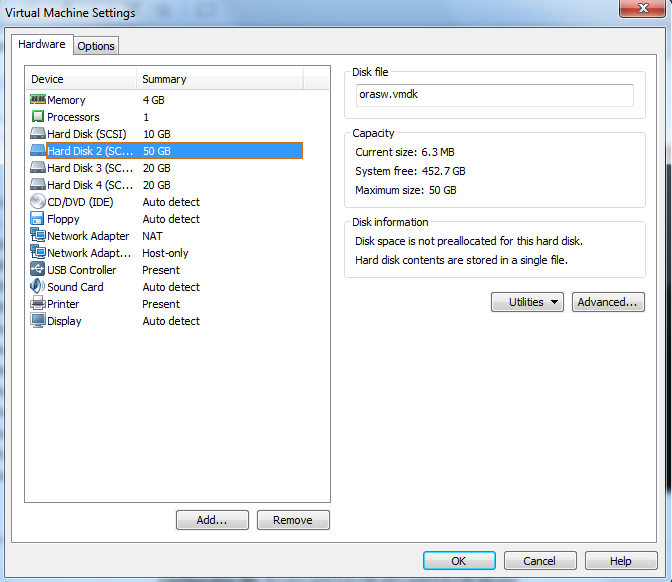Select the Sound Card row label
The image size is (672, 582).
coord(75,287)
